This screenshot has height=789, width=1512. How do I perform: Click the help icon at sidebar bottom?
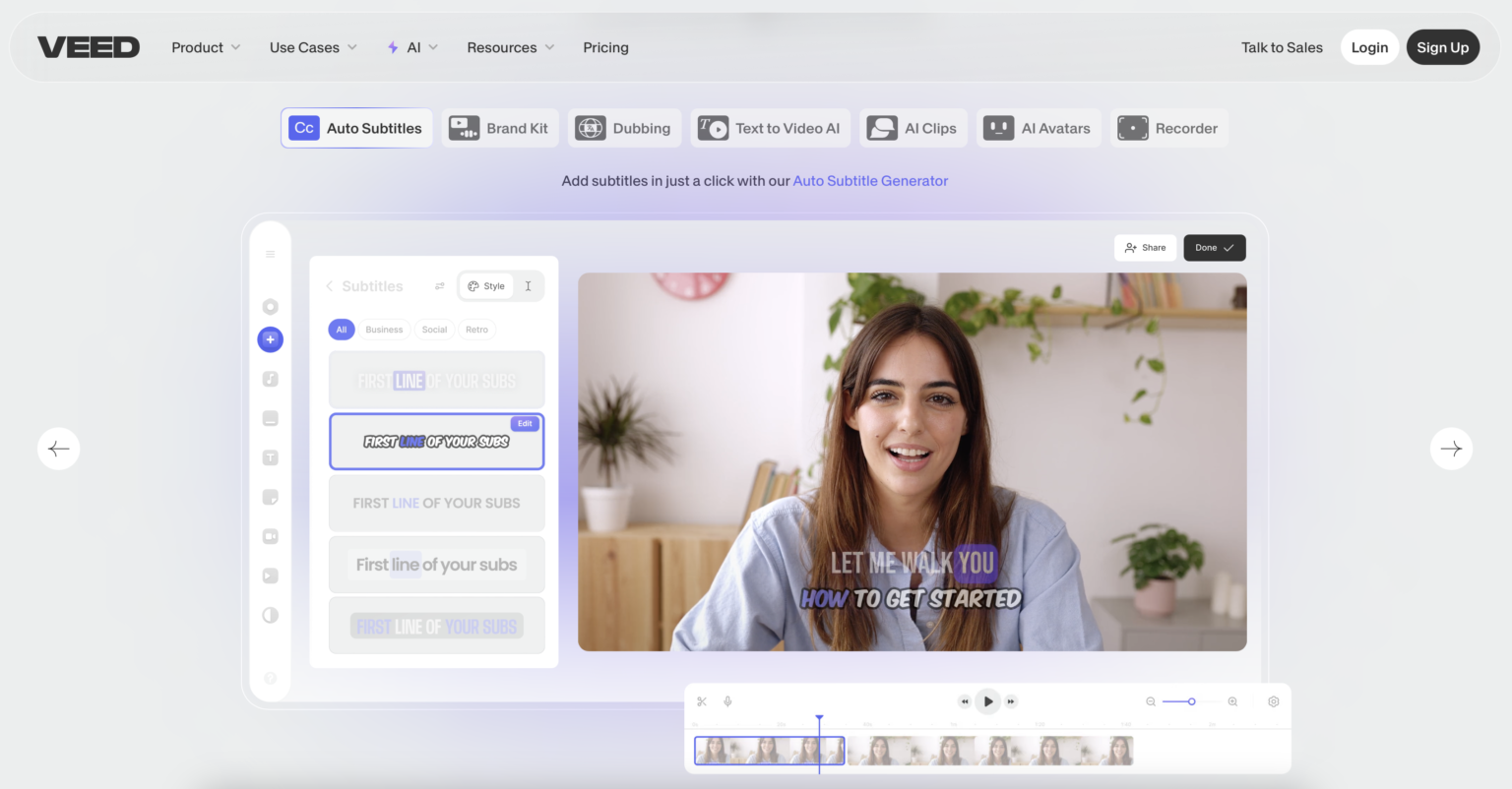270,678
